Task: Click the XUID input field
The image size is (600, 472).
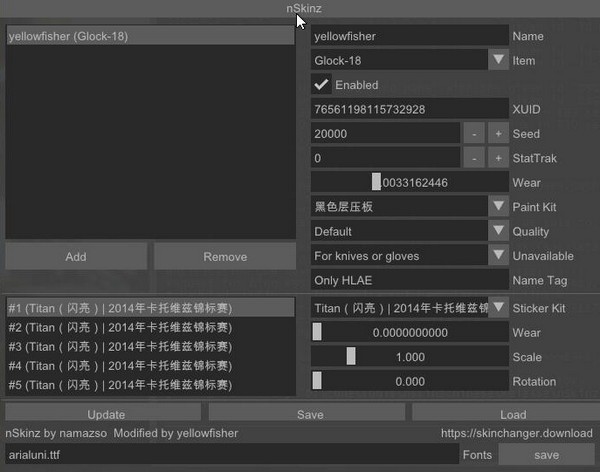Action: [x=409, y=109]
